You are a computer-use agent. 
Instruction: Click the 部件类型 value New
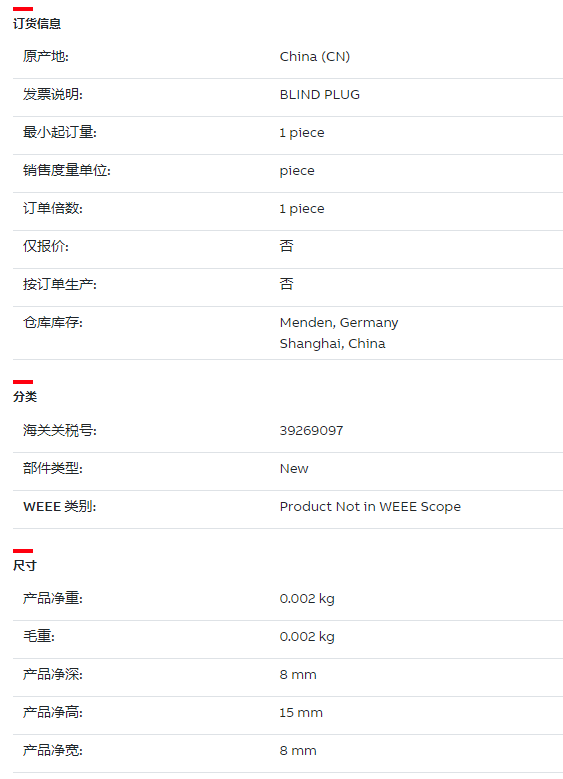click(x=294, y=468)
